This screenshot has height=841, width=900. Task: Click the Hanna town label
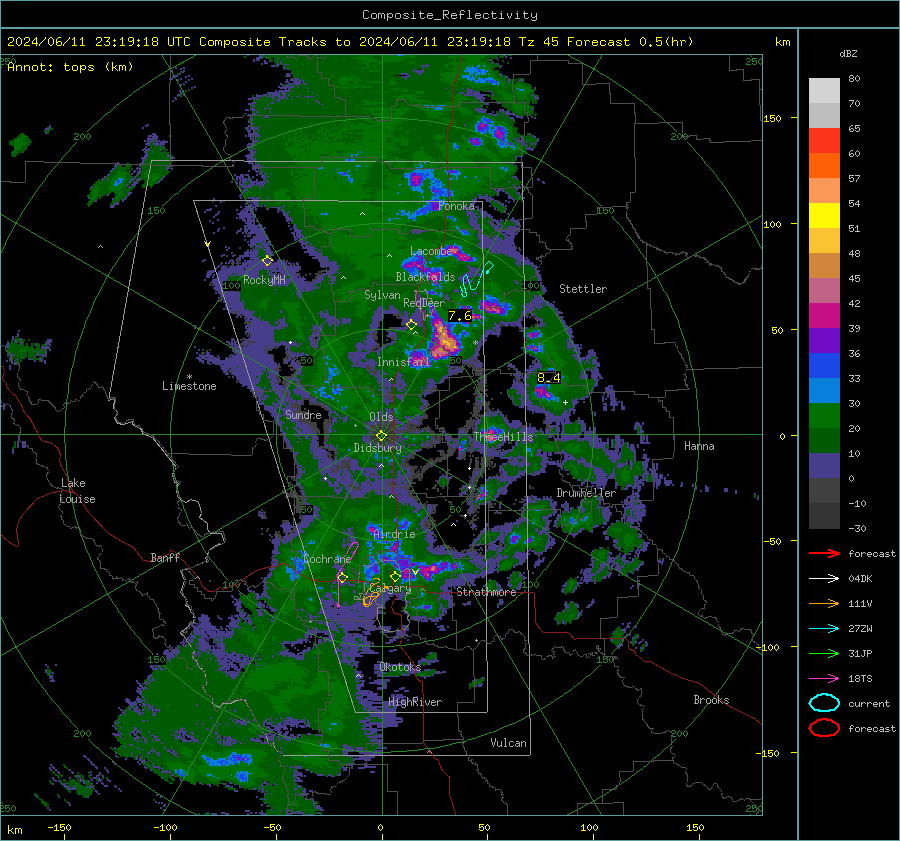click(699, 446)
